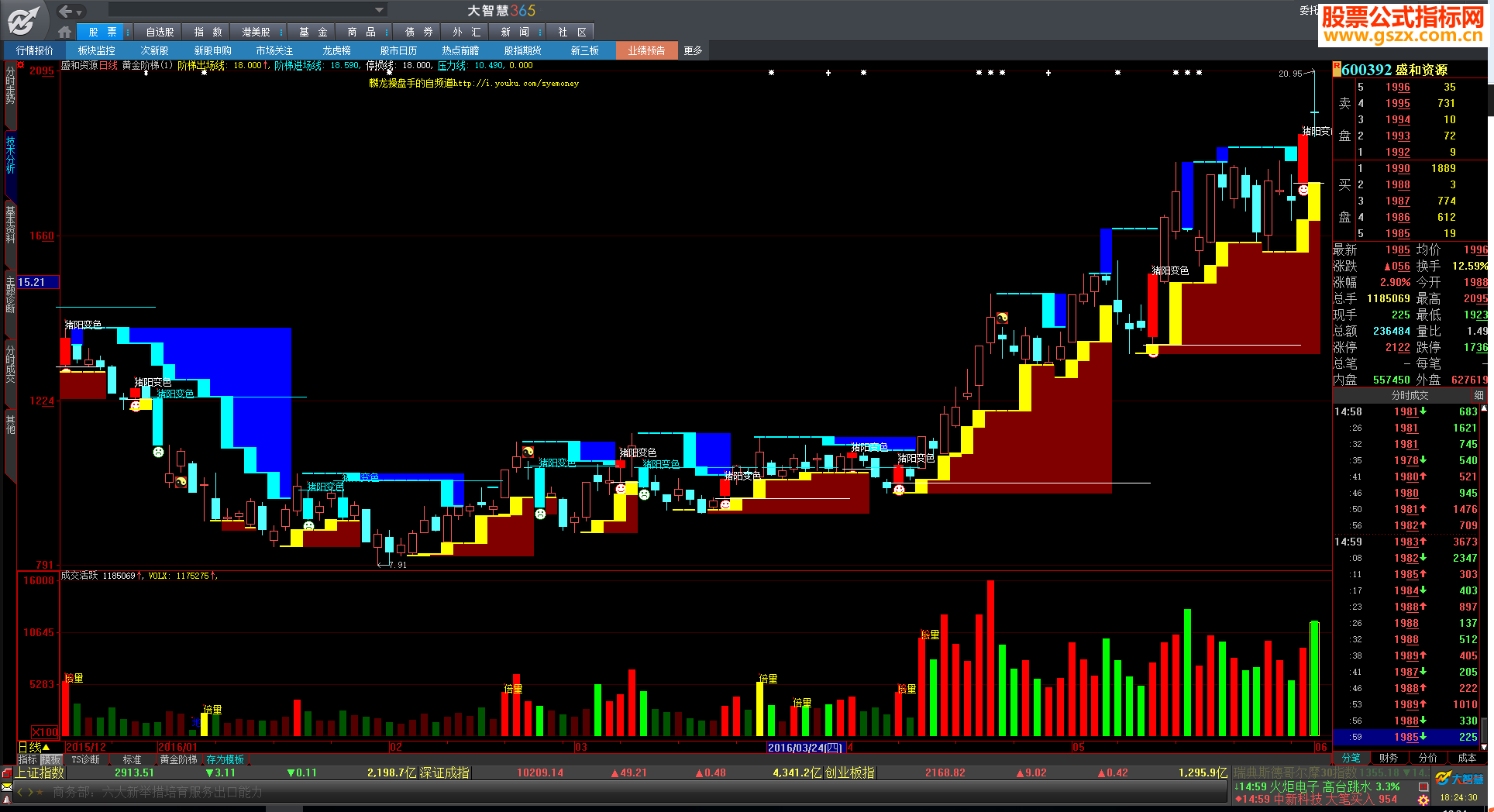This screenshot has height=812, width=1494.
Task: Click the 上证指数 index label
Action: [x=40, y=773]
